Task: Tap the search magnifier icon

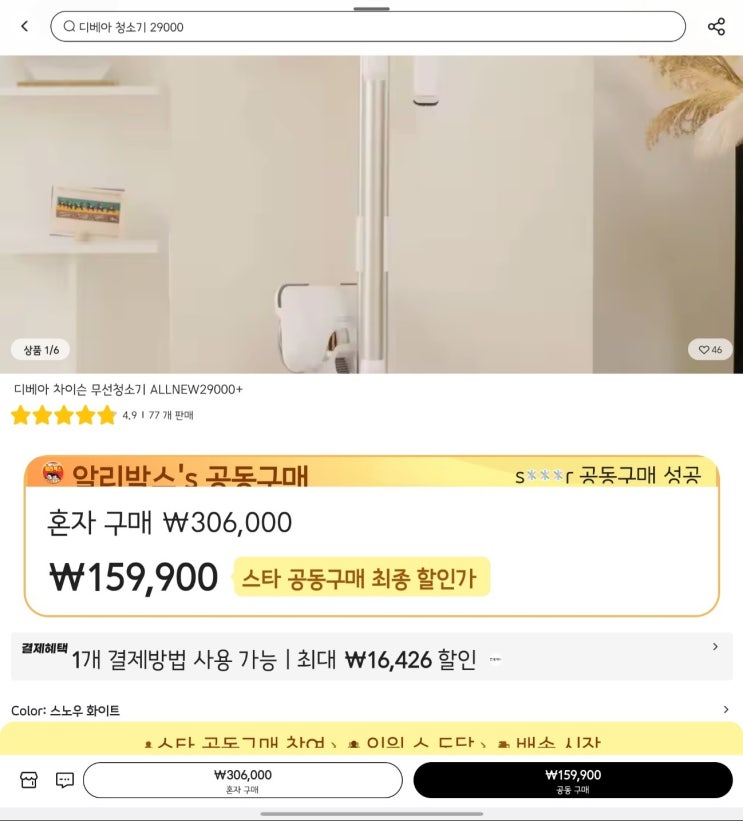Action: [69, 26]
